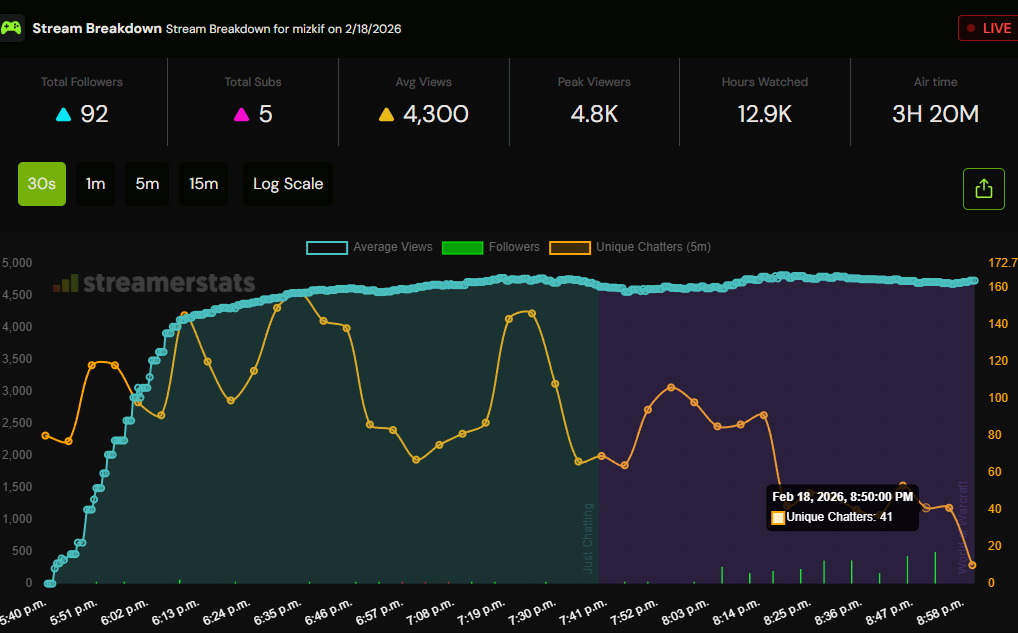The image size is (1018, 633).
Task: Switch chart interval to 1m
Action: point(95,184)
